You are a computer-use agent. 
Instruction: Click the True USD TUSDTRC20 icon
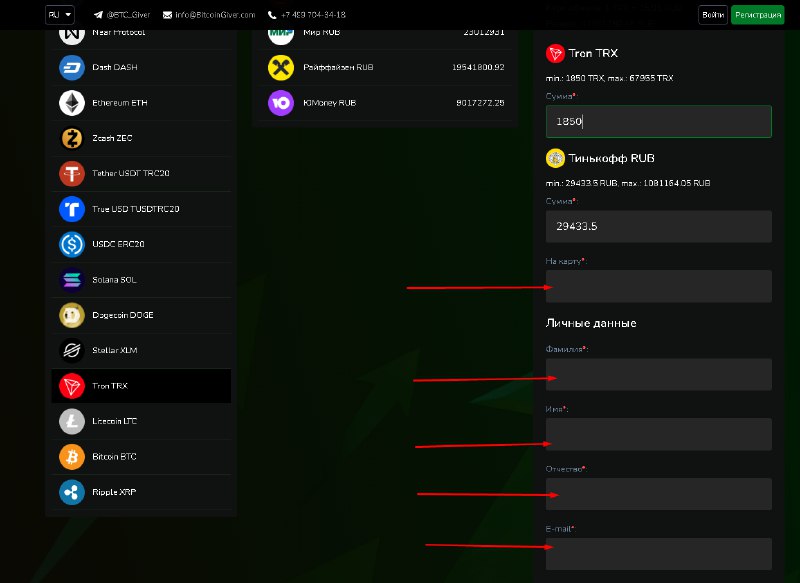click(72, 209)
